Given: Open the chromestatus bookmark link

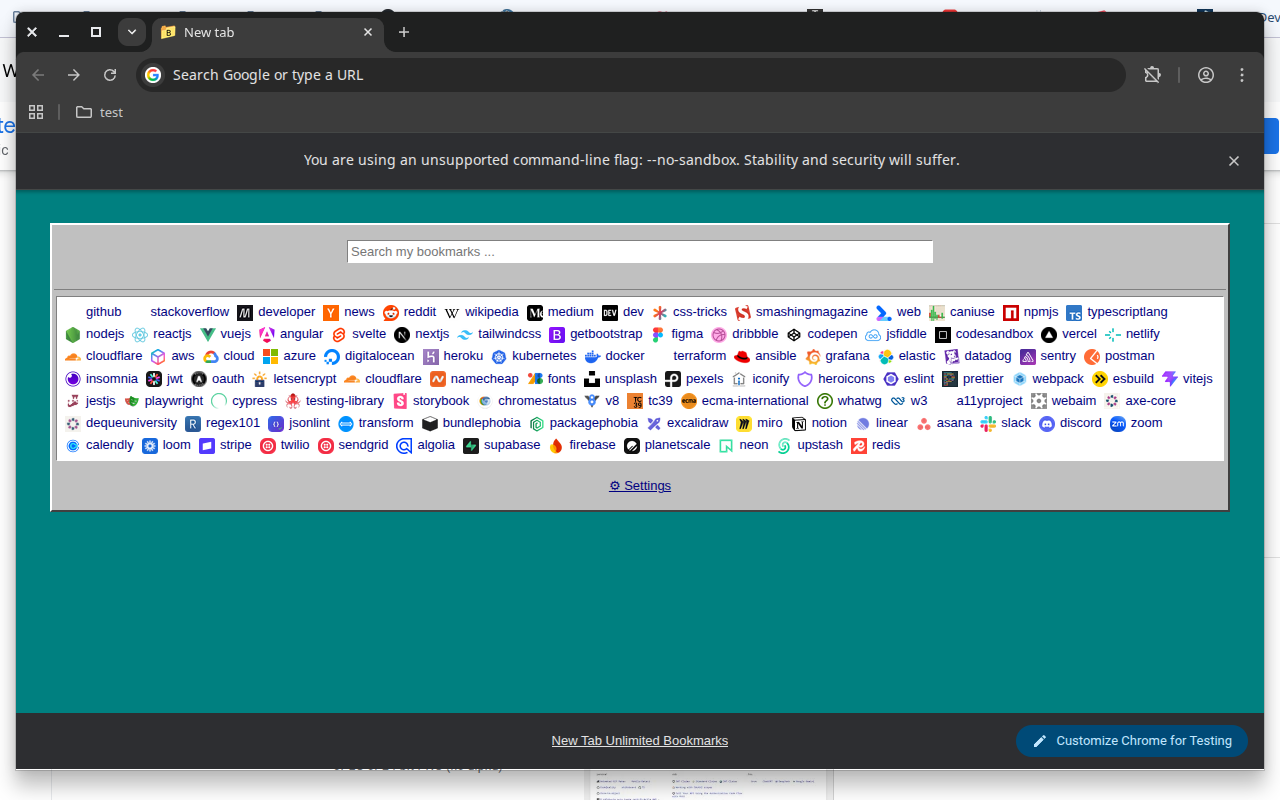Looking at the screenshot, I should pos(538,401).
